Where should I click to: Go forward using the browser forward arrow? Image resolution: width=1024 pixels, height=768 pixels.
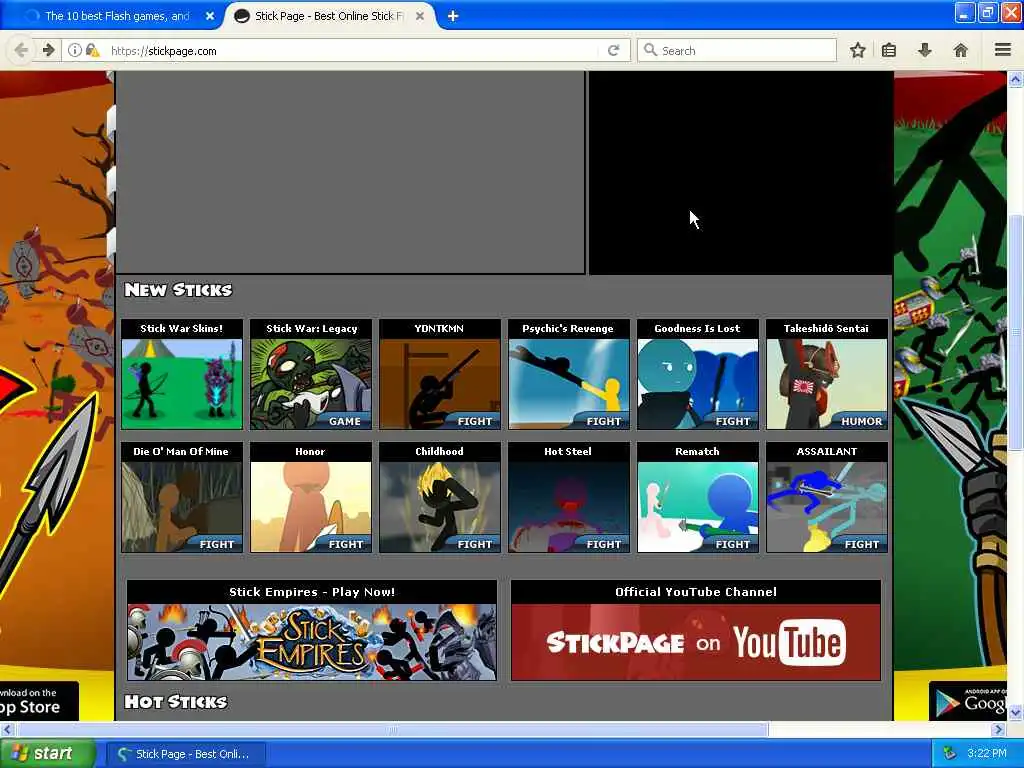point(48,50)
